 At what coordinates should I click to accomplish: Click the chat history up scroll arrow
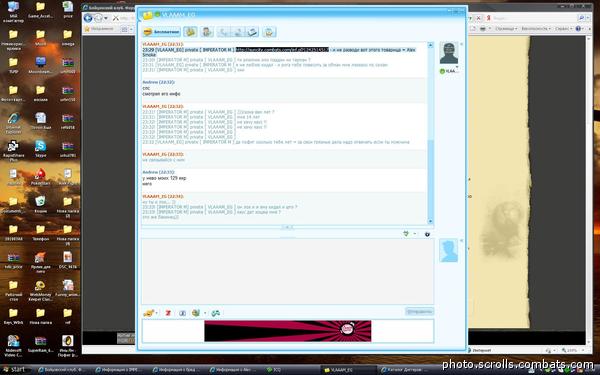(x=430, y=45)
